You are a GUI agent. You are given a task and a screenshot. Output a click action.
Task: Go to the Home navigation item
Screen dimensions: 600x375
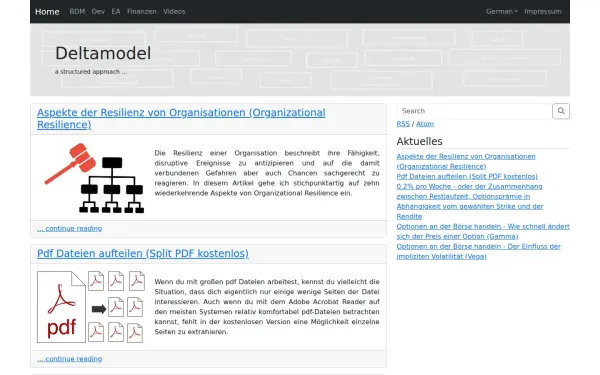tap(47, 11)
